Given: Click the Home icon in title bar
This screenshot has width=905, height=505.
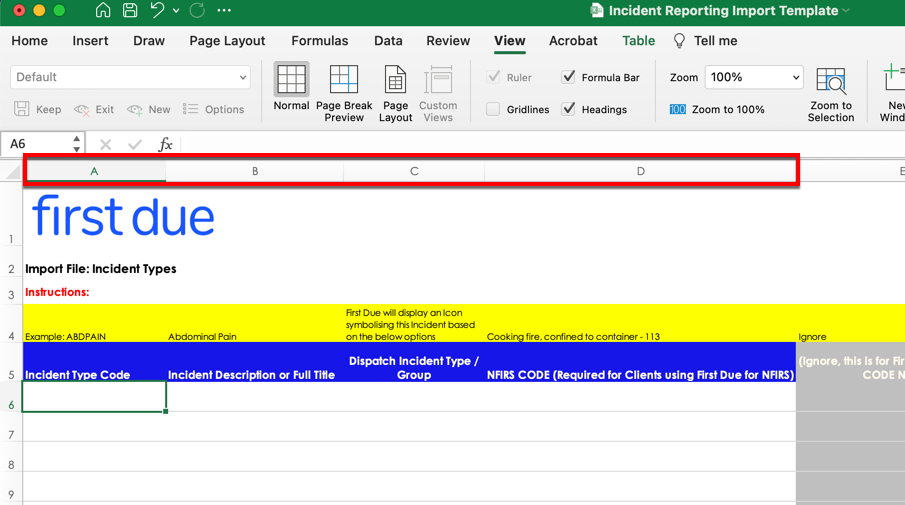Looking at the screenshot, I should pos(103,10).
